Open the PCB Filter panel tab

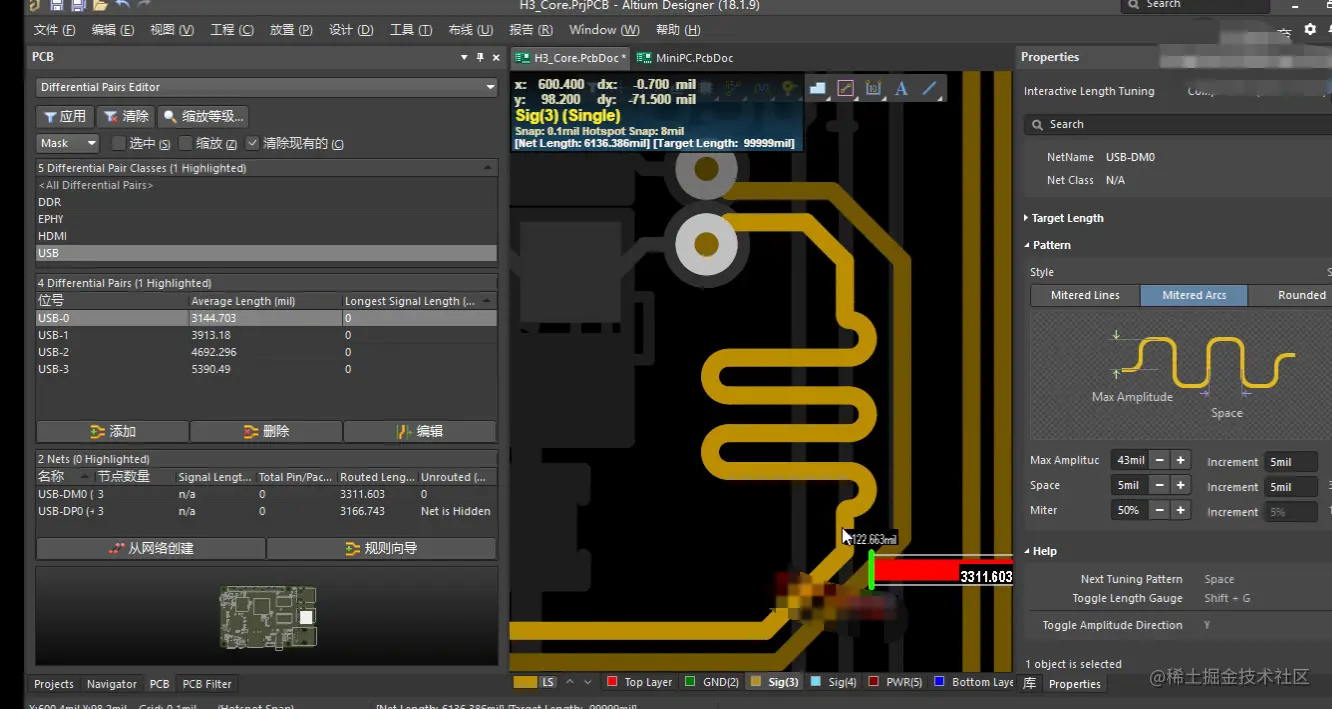[207, 684]
